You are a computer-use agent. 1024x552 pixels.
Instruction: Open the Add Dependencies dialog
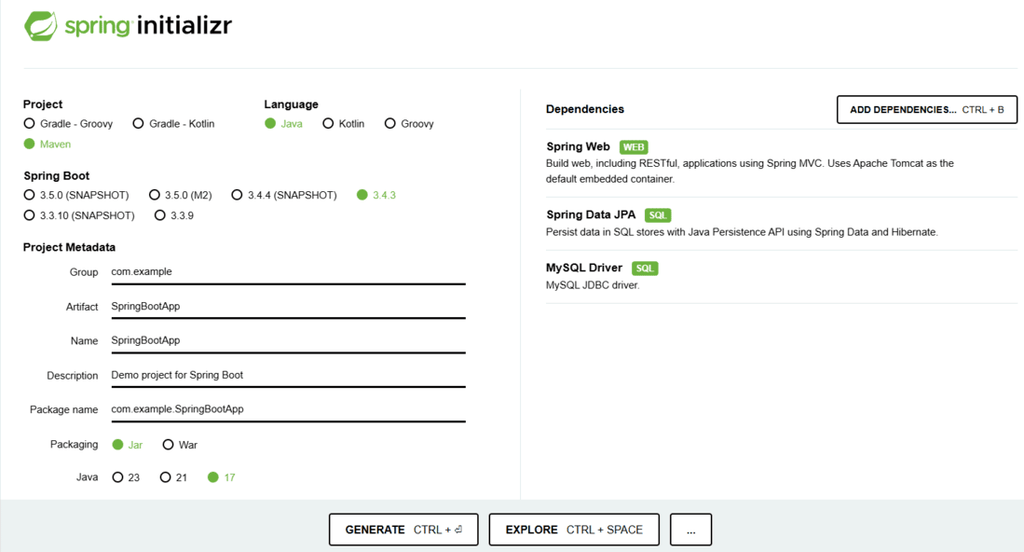click(x=927, y=110)
